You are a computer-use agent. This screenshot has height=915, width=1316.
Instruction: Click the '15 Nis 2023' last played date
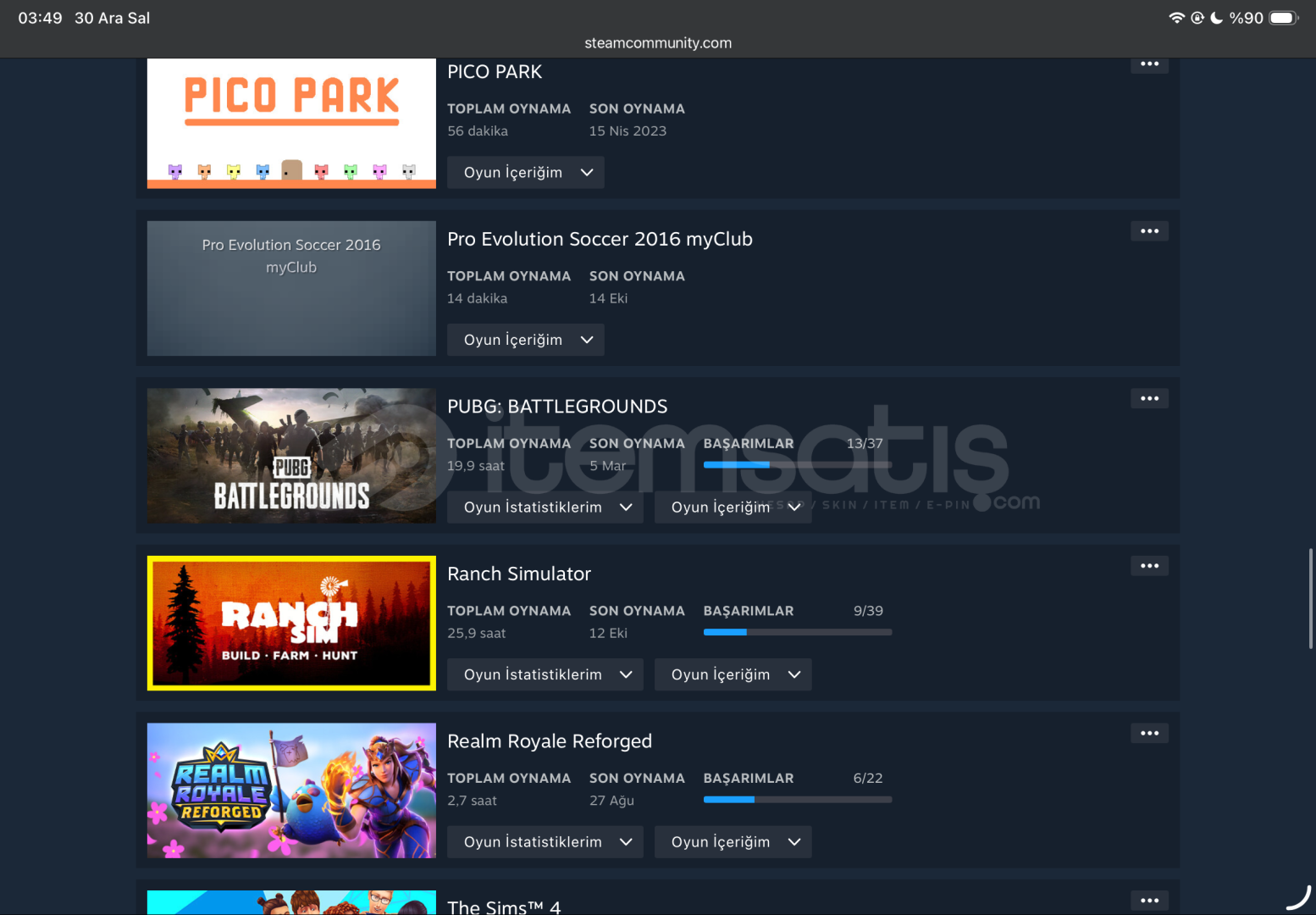tap(628, 130)
